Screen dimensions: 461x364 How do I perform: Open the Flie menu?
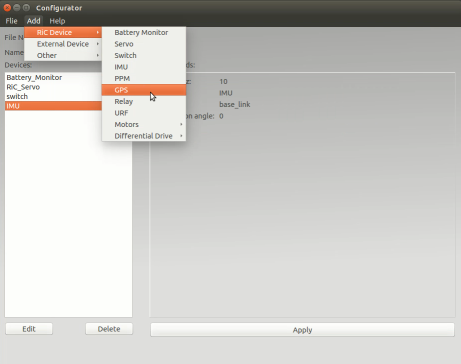click(x=11, y=21)
